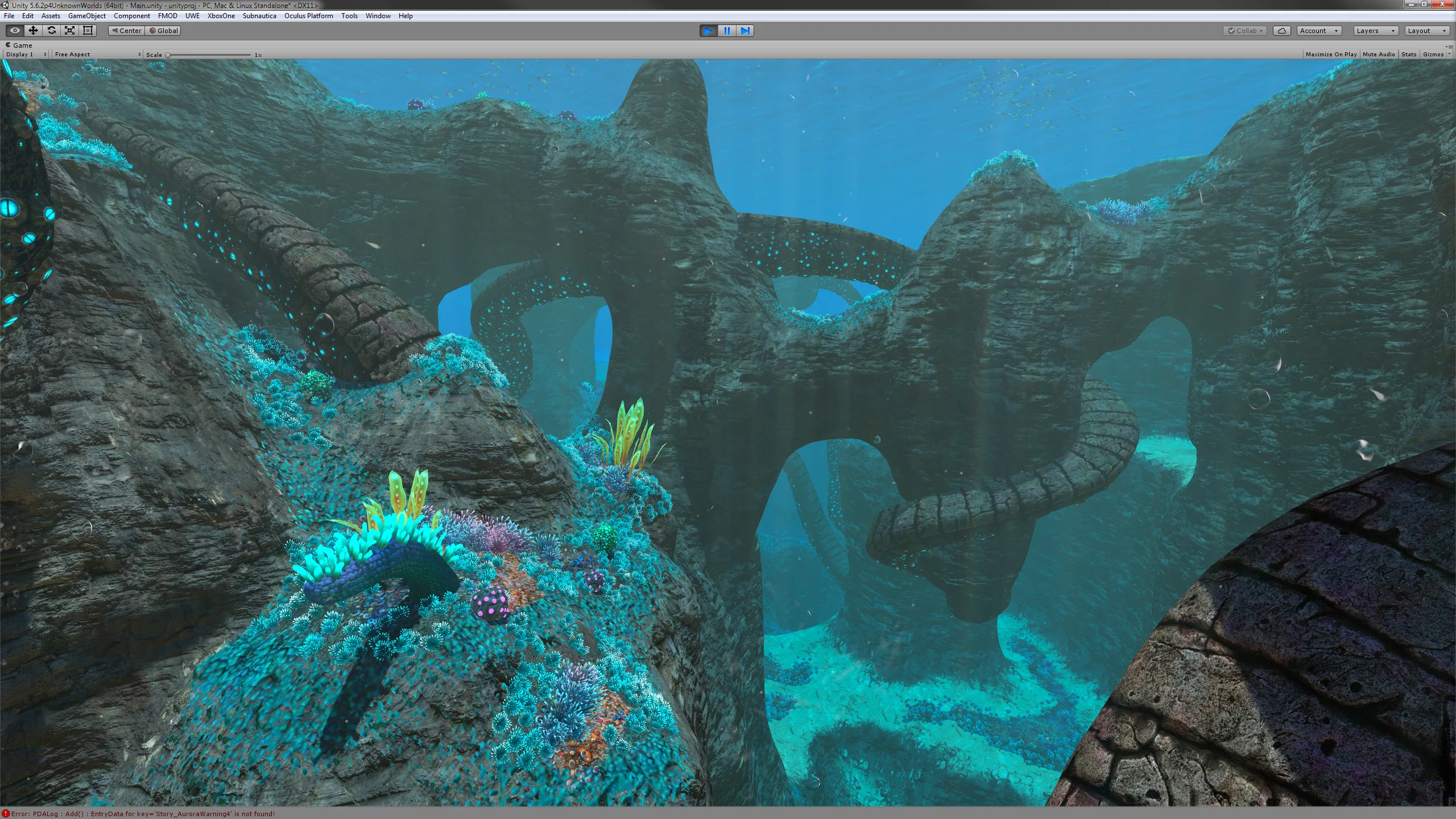The height and width of the screenshot is (819, 1456).
Task: Step forward one frame
Action: pos(744,31)
